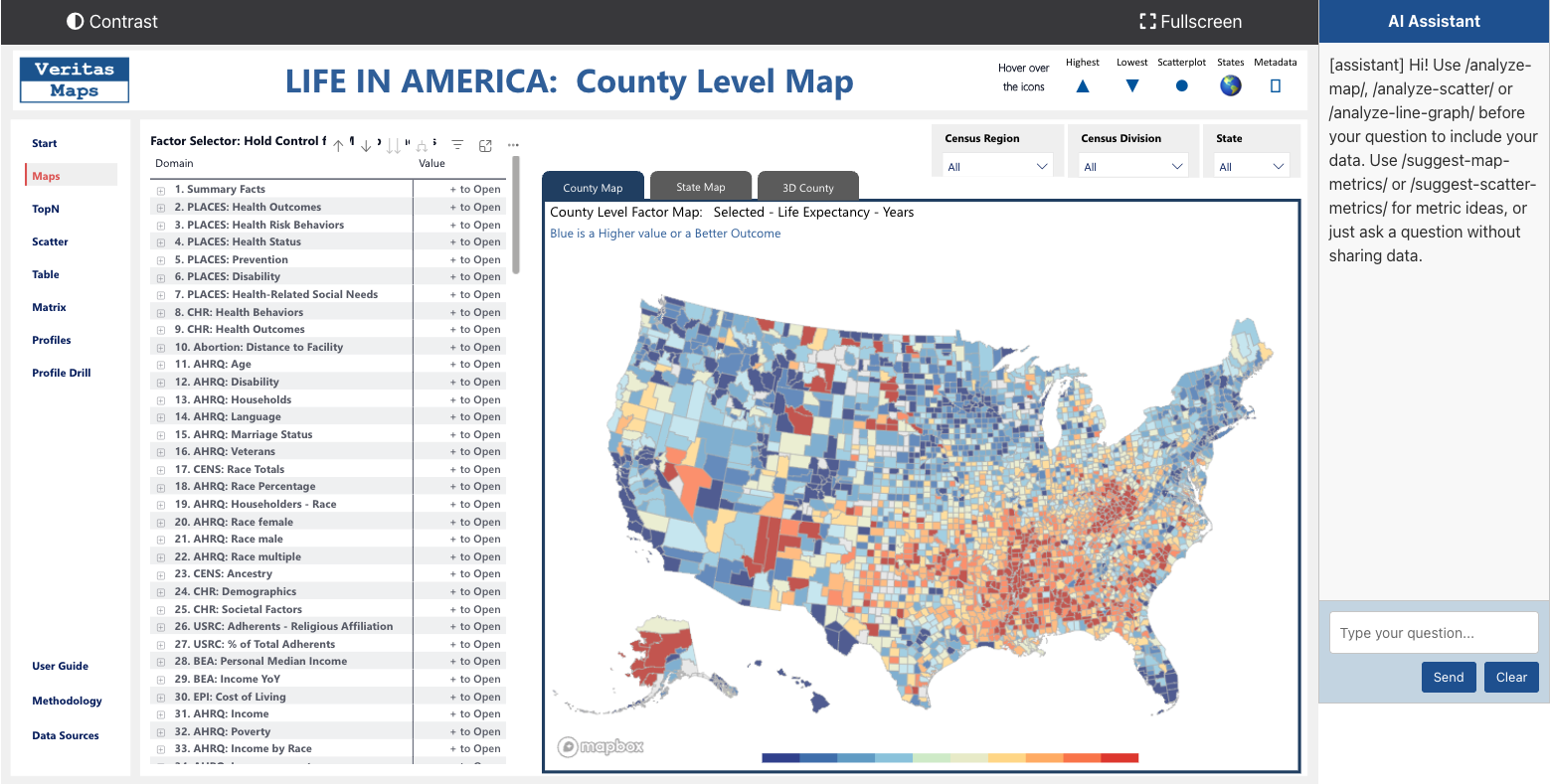The height and width of the screenshot is (784, 1550).
Task: Expand 32. AHRQ: Poverty row
Action: [x=160, y=732]
